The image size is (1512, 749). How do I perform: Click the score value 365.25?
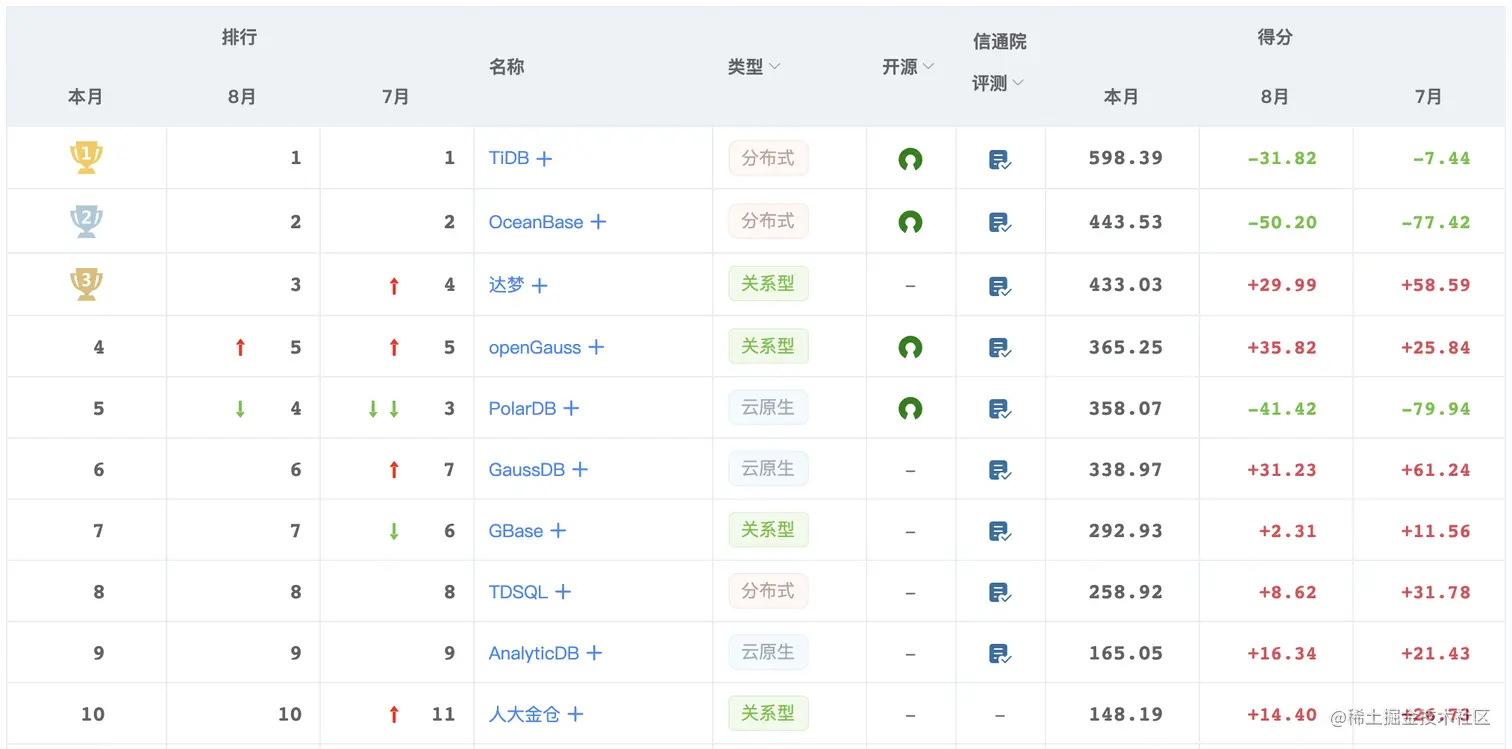pyautogui.click(x=1126, y=347)
